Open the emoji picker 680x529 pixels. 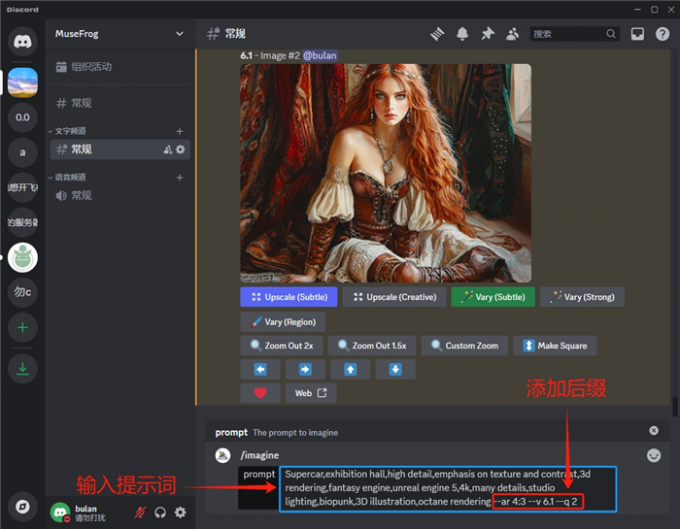click(654, 455)
